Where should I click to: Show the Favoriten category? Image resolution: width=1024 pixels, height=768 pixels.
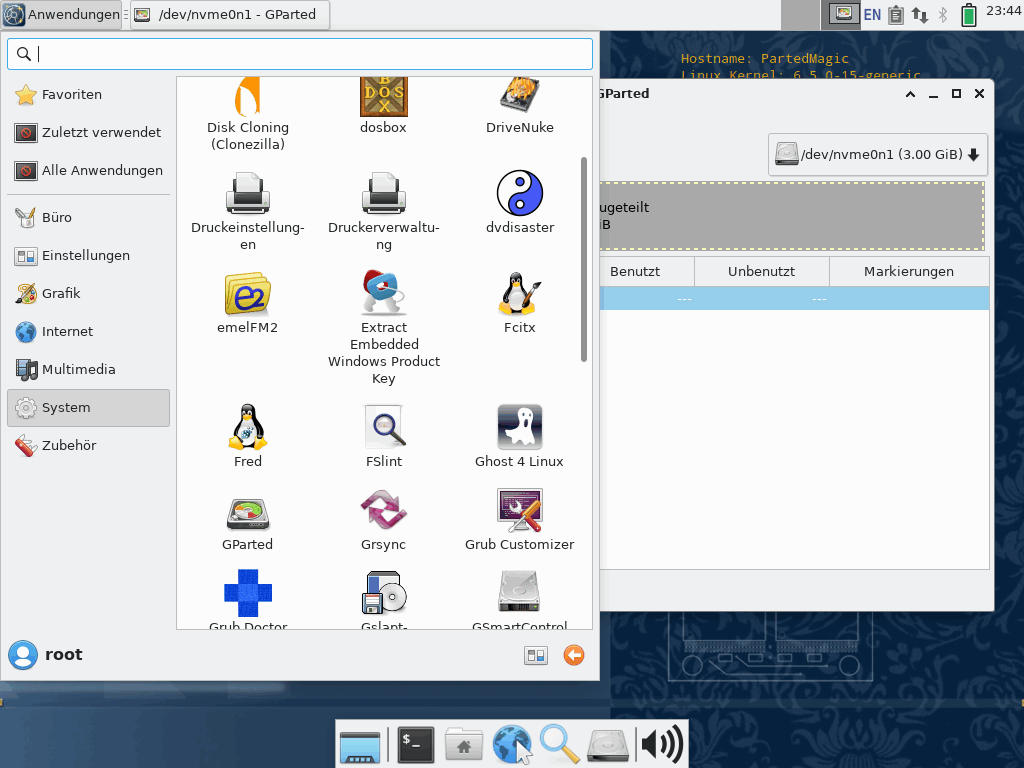tap(71, 94)
